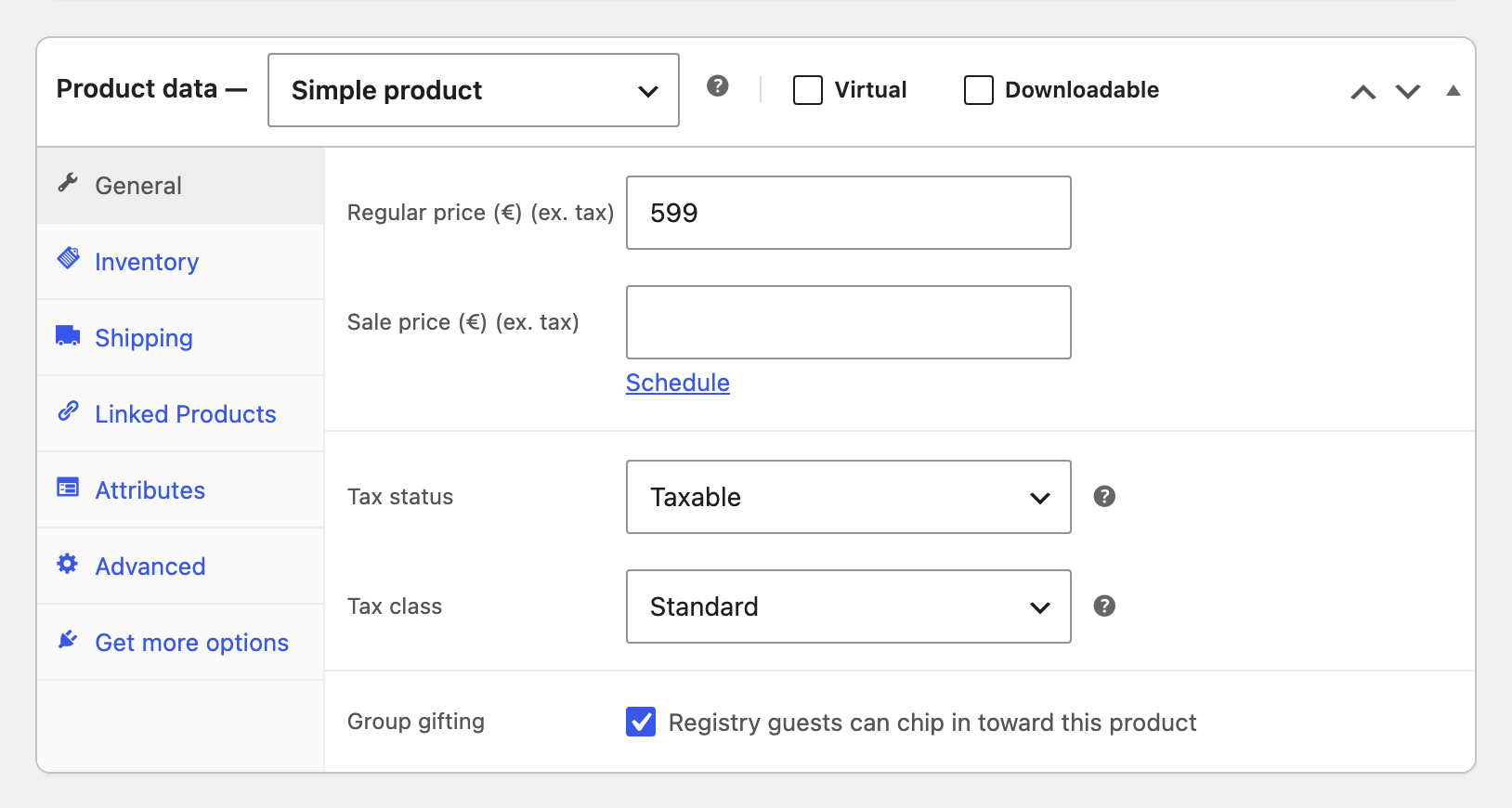Click the Get more options plug icon
Screen dimensions: 1512x808
tap(68, 639)
